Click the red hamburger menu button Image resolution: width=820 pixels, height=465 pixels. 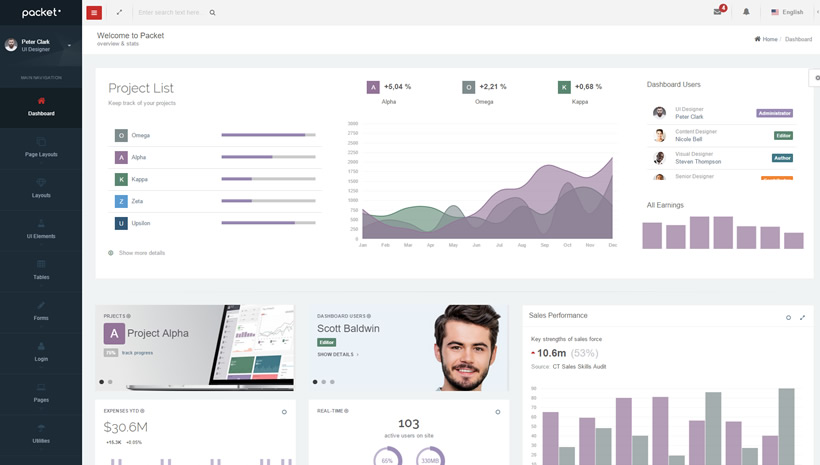(94, 12)
